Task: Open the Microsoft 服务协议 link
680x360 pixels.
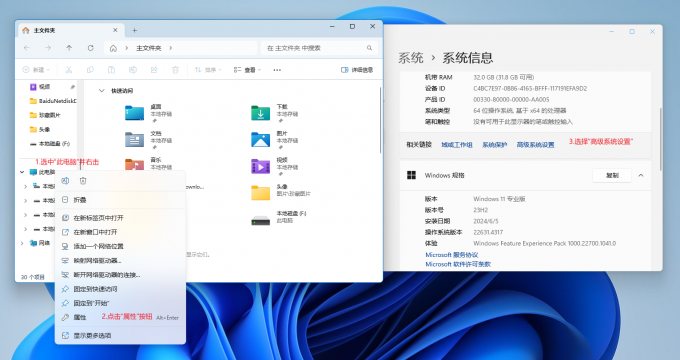Action: [x=451, y=255]
